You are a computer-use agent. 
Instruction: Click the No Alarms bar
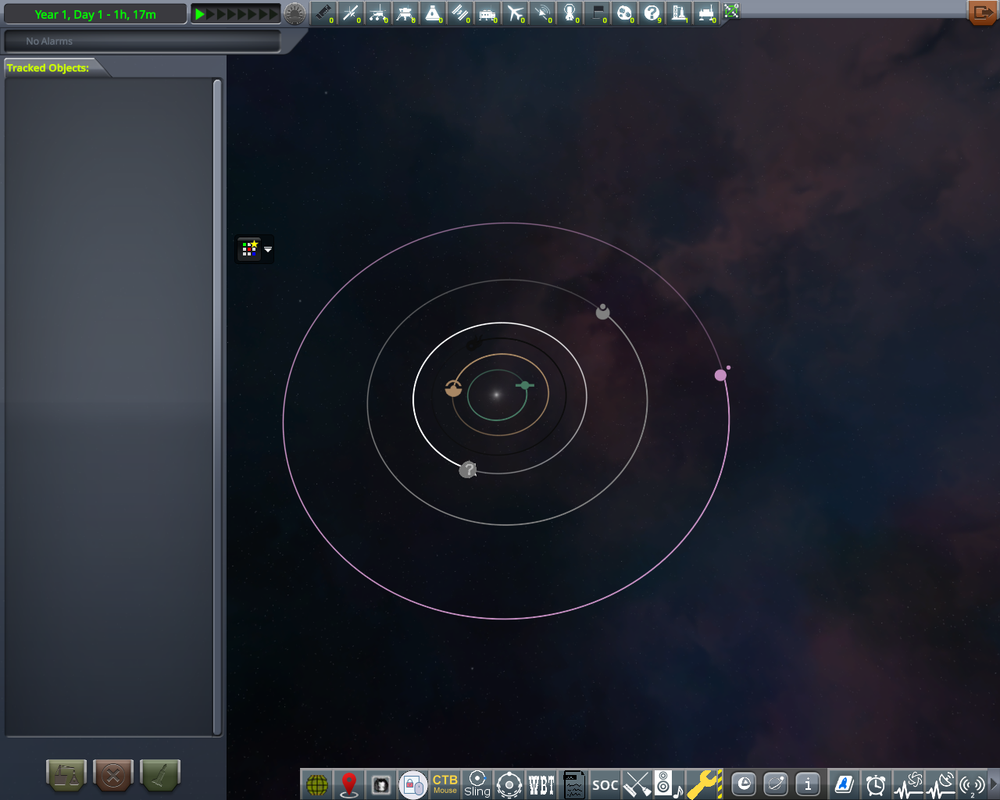pos(142,41)
